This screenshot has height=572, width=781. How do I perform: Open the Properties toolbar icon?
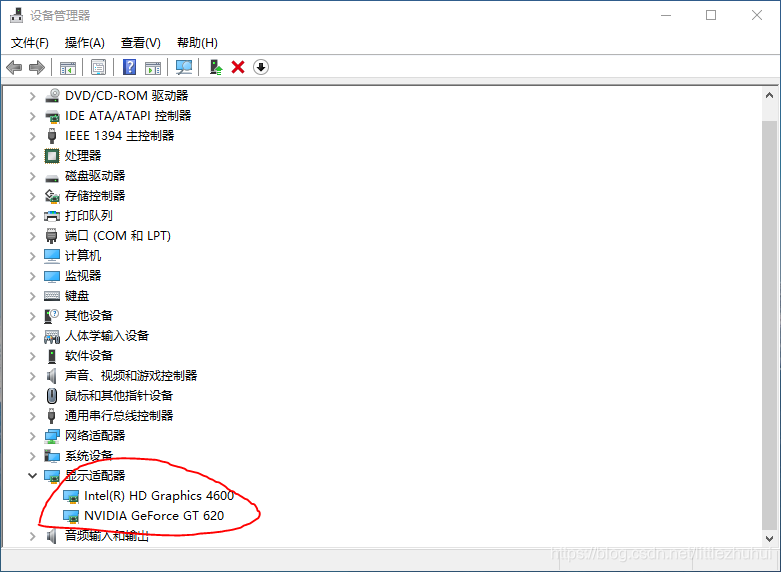(x=99, y=67)
